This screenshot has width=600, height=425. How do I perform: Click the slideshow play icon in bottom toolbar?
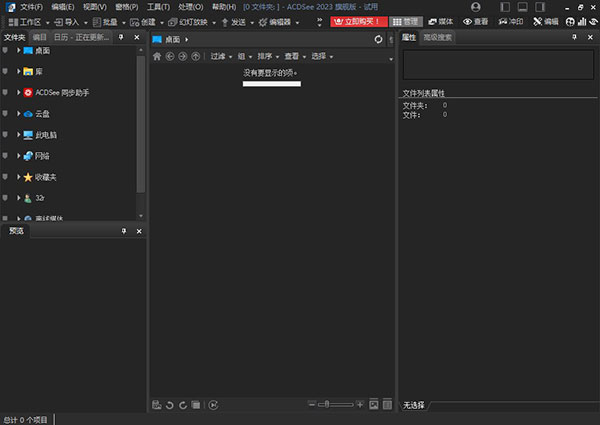click(x=214, y=405)
